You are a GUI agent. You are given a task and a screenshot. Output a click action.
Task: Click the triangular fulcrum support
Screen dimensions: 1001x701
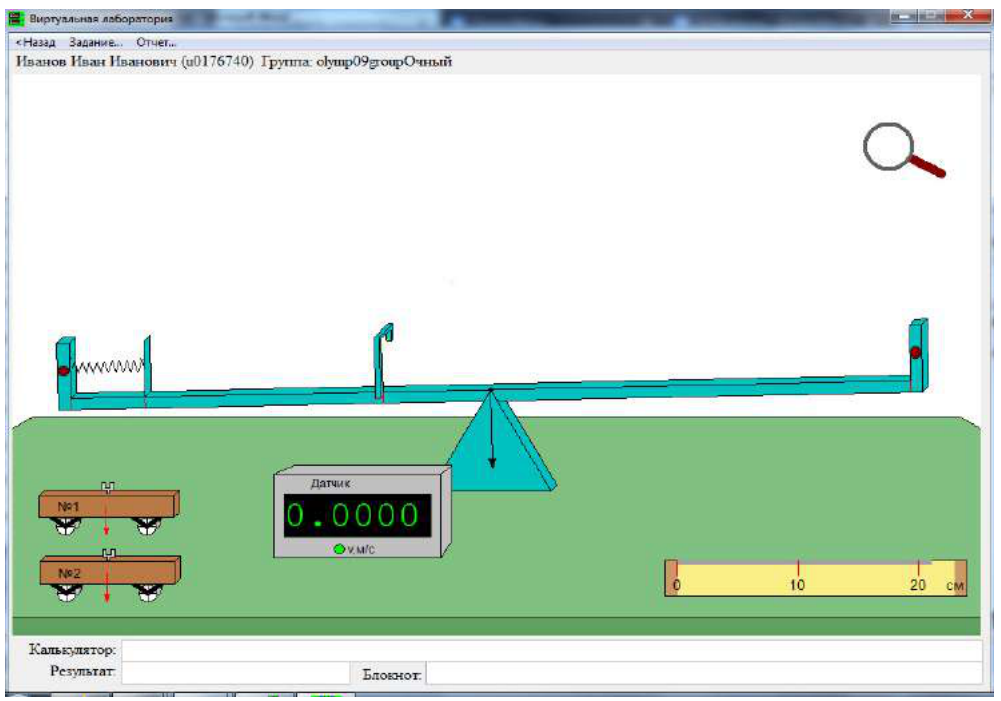(499, 441)
